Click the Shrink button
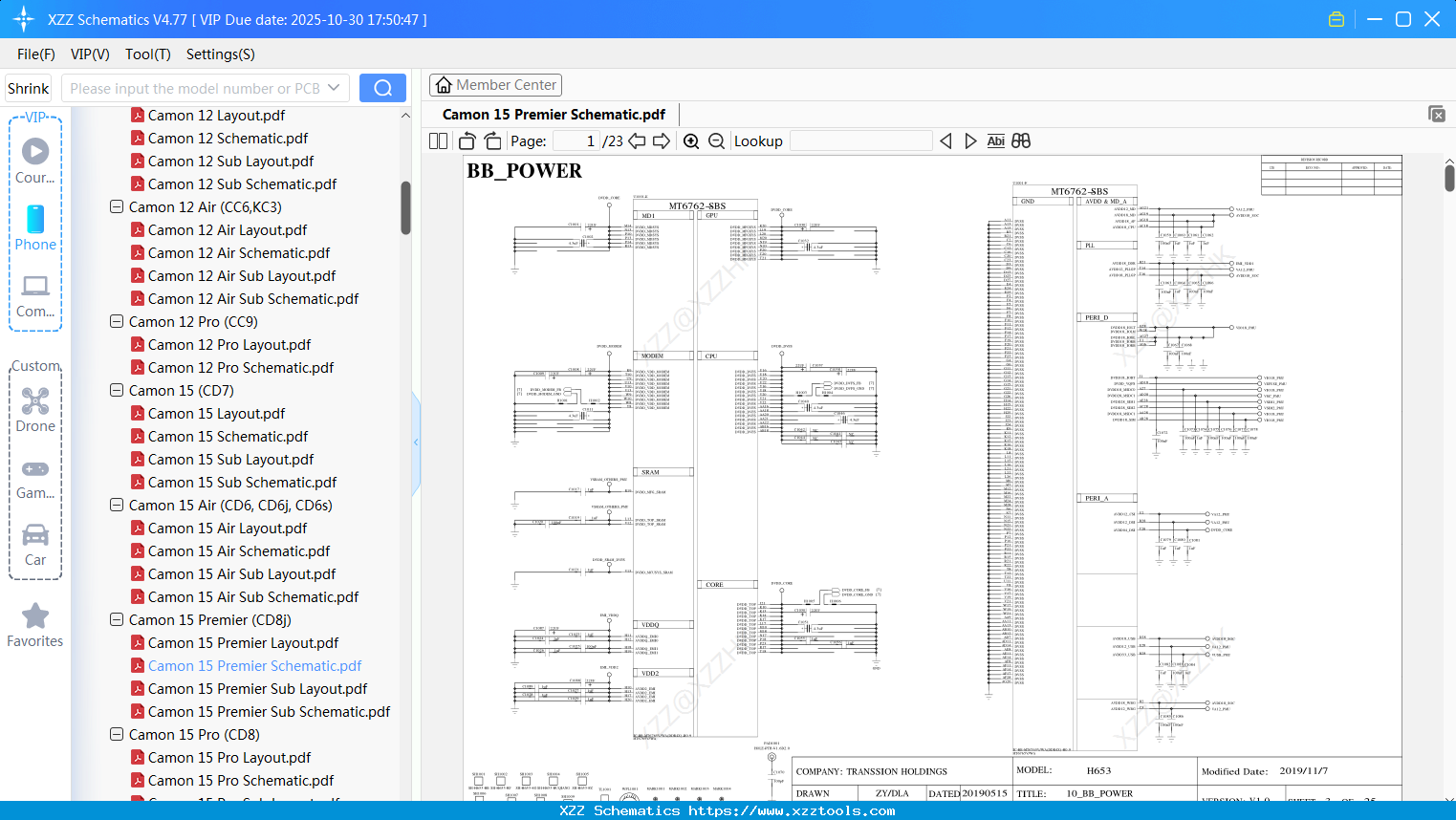Image resolution: width=1456 pixels, height=820 pixels. click(29, 88)
